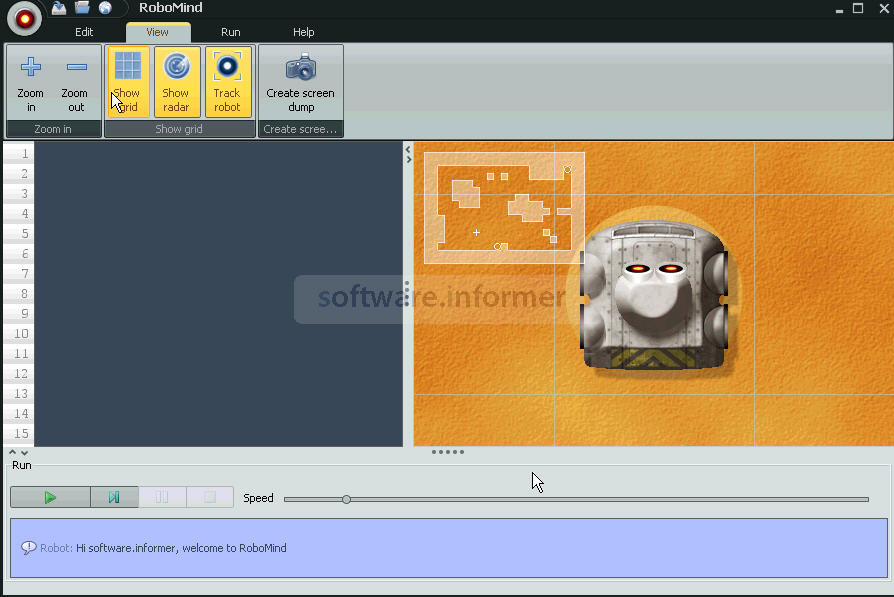Click the open folder icon in title bar
This screenshot has width=894, height=597.
pyautogui.click(x=82, y=7)
